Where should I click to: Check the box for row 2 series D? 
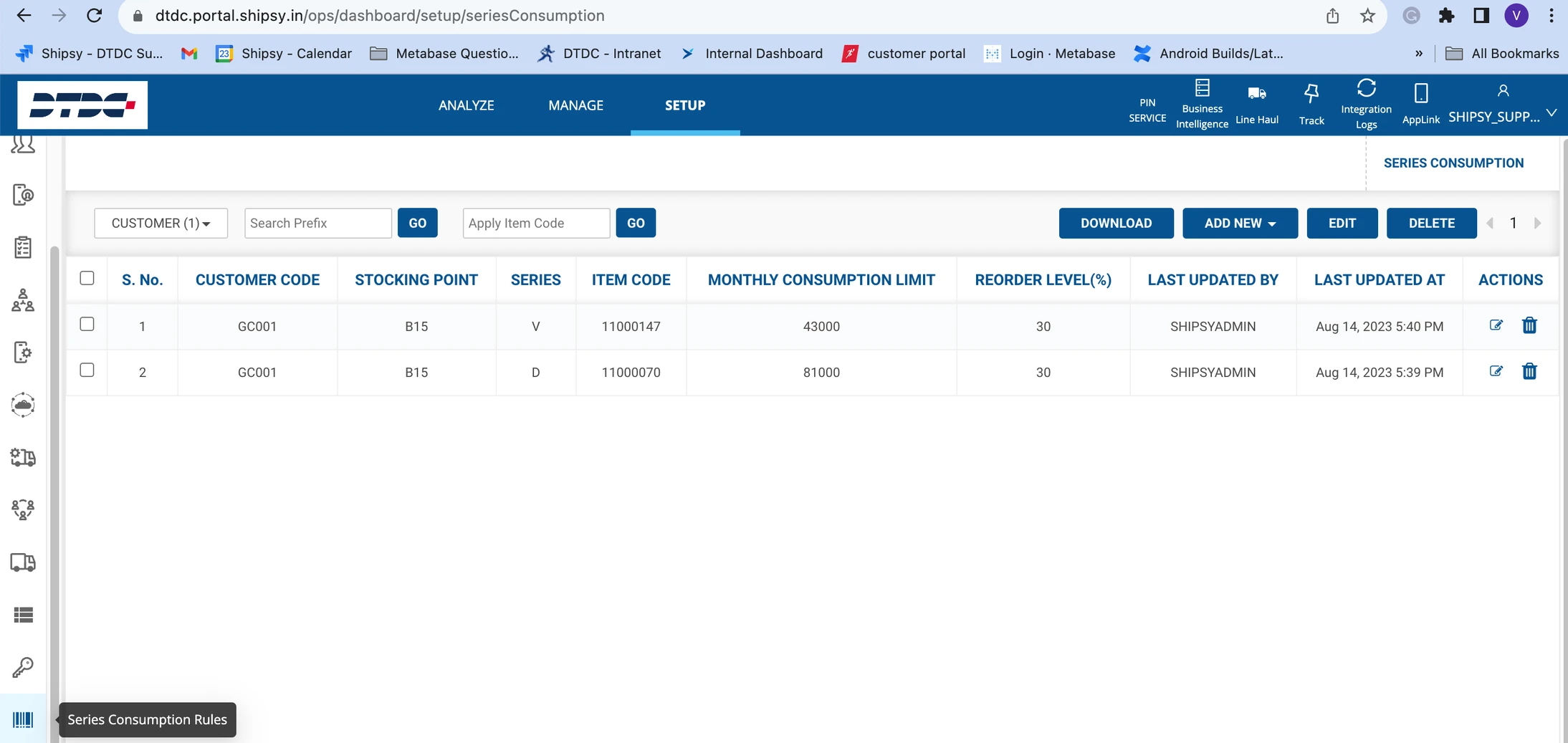pyautogui.click(x=87, y=370)
